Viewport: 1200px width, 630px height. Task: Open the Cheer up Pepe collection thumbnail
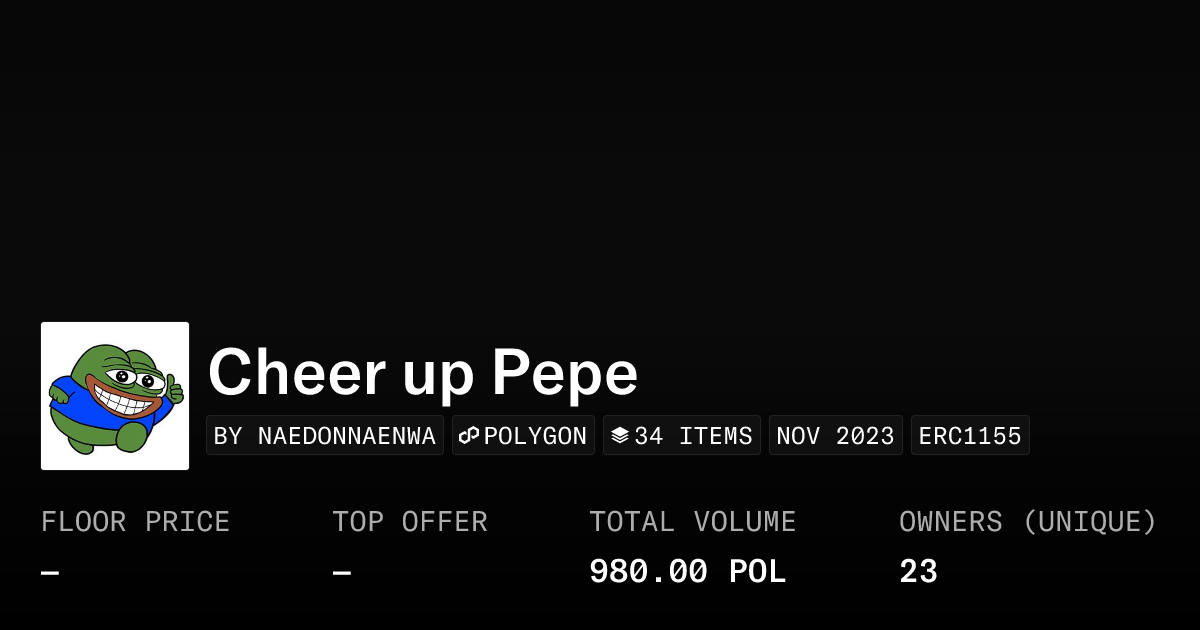pyautogui.click(x=115, y=396)
